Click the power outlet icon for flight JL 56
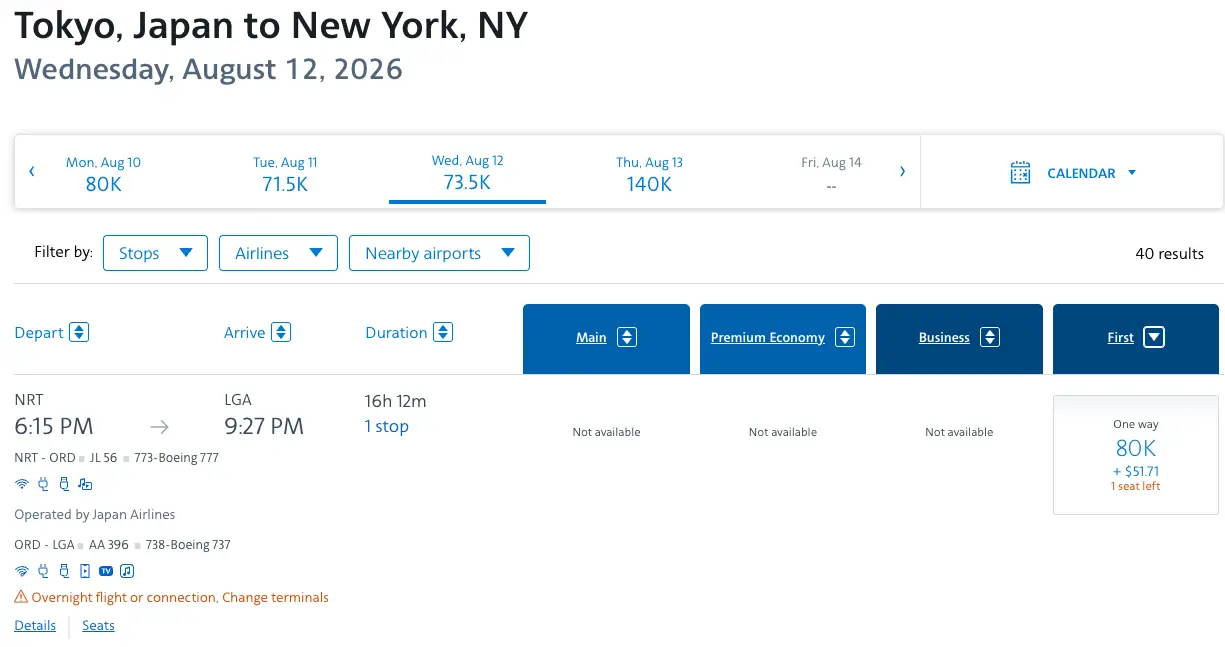The width and height of the screenshot is (1225, 647). (43, 484)
